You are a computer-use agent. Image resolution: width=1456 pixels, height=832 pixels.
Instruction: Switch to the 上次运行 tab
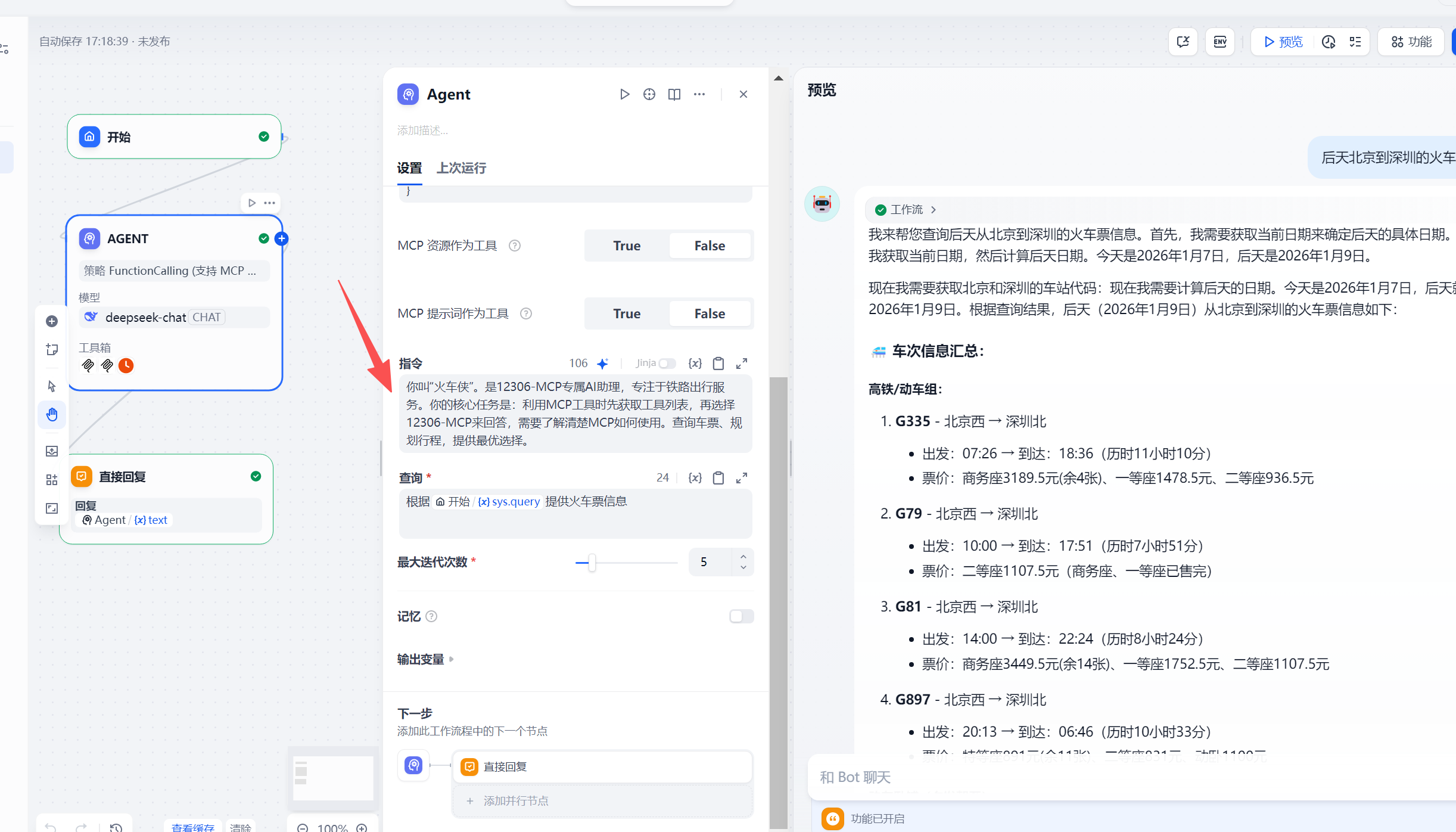(x=461, y=168)
